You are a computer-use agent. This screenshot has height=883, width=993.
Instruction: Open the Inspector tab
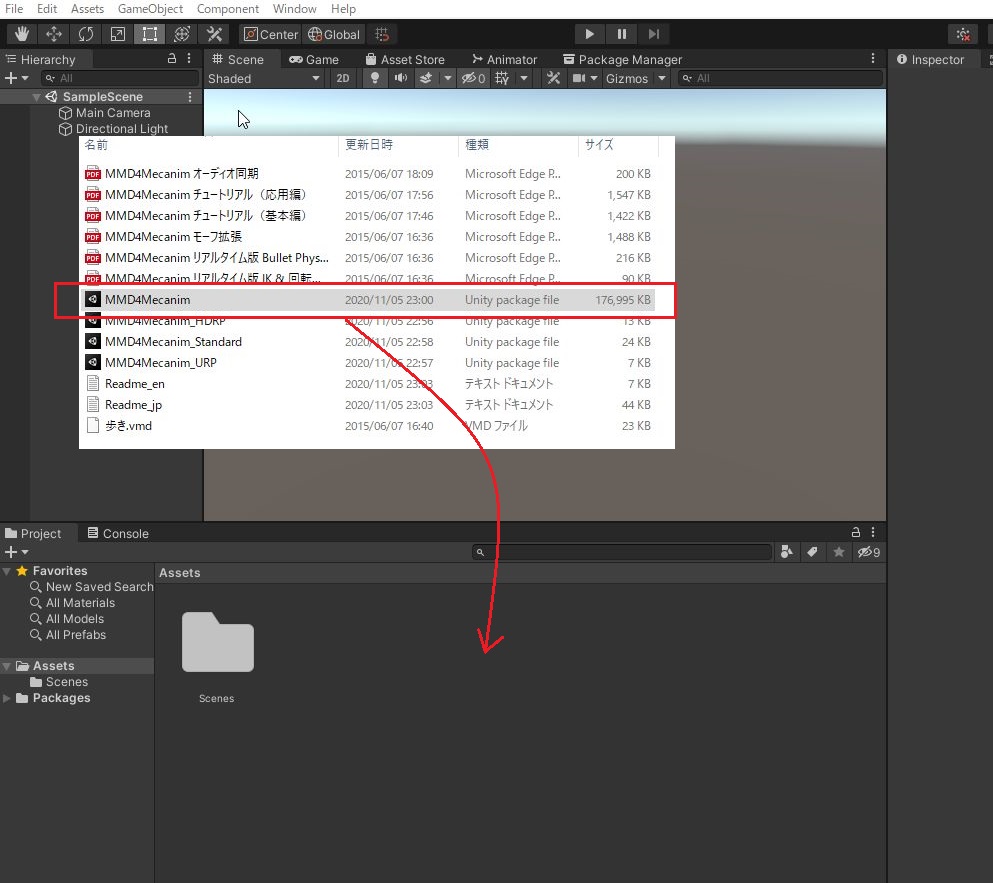pos(930,60)
